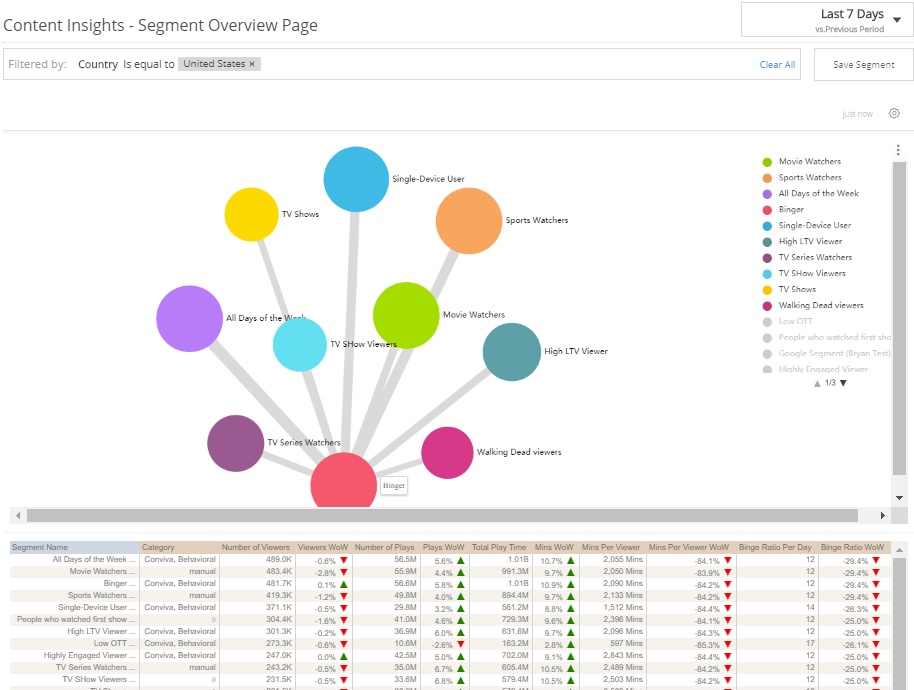Go to the previous legend page arrow

pos(817,383)
